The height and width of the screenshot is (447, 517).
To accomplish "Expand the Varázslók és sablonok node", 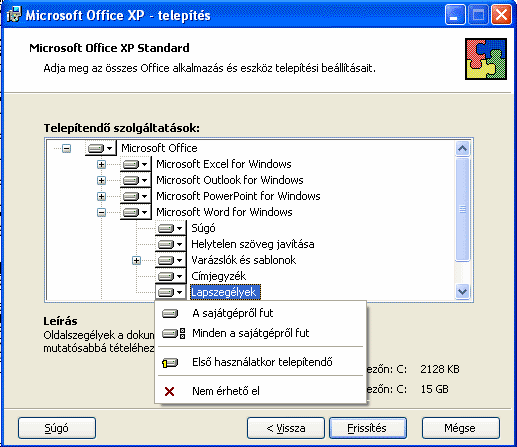I will pyautogui.click(x=136, y=260).
